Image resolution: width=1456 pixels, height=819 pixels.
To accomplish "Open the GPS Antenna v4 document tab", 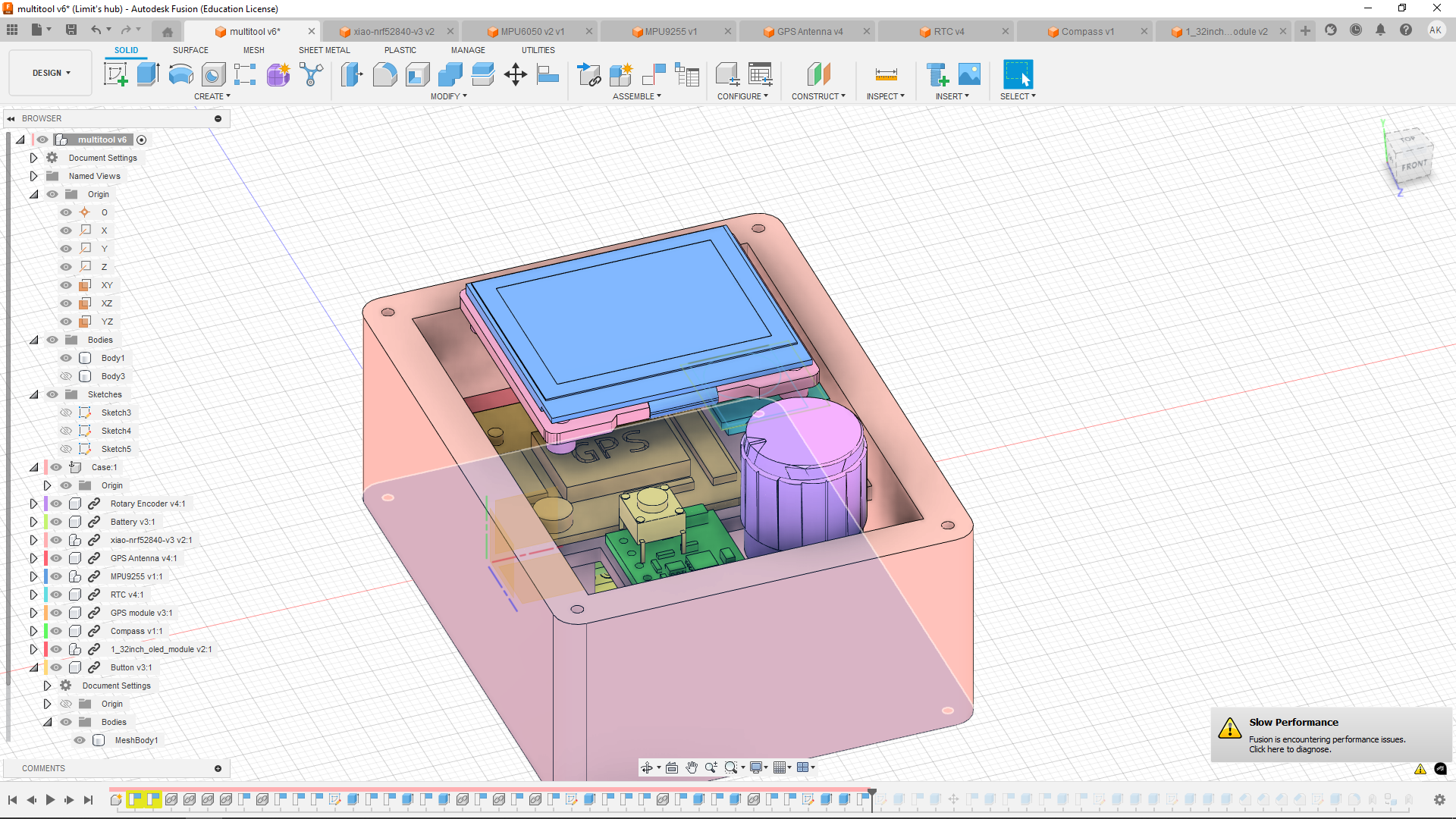I will tap(808, 31).
